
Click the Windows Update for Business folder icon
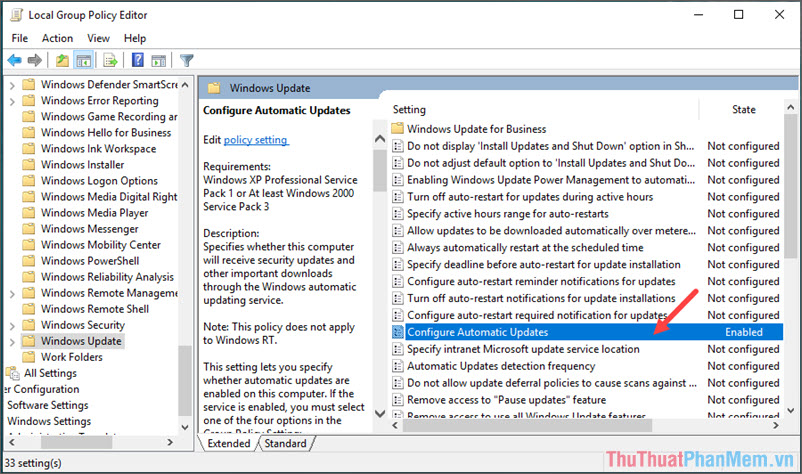397,128
